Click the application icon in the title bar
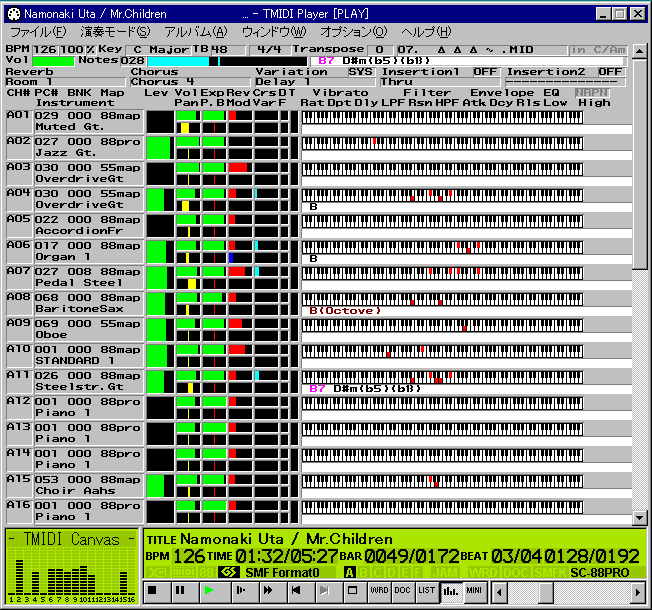This screenshot has height=610, width=652. tap(14, 14)
